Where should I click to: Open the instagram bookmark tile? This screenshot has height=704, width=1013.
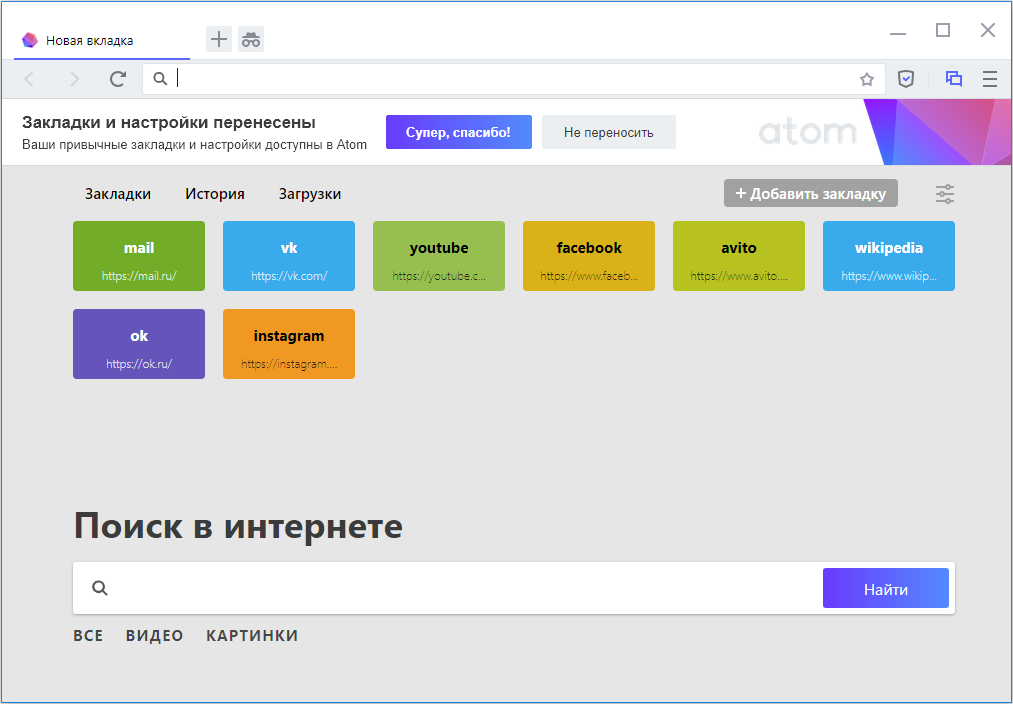tap(289, 344)
